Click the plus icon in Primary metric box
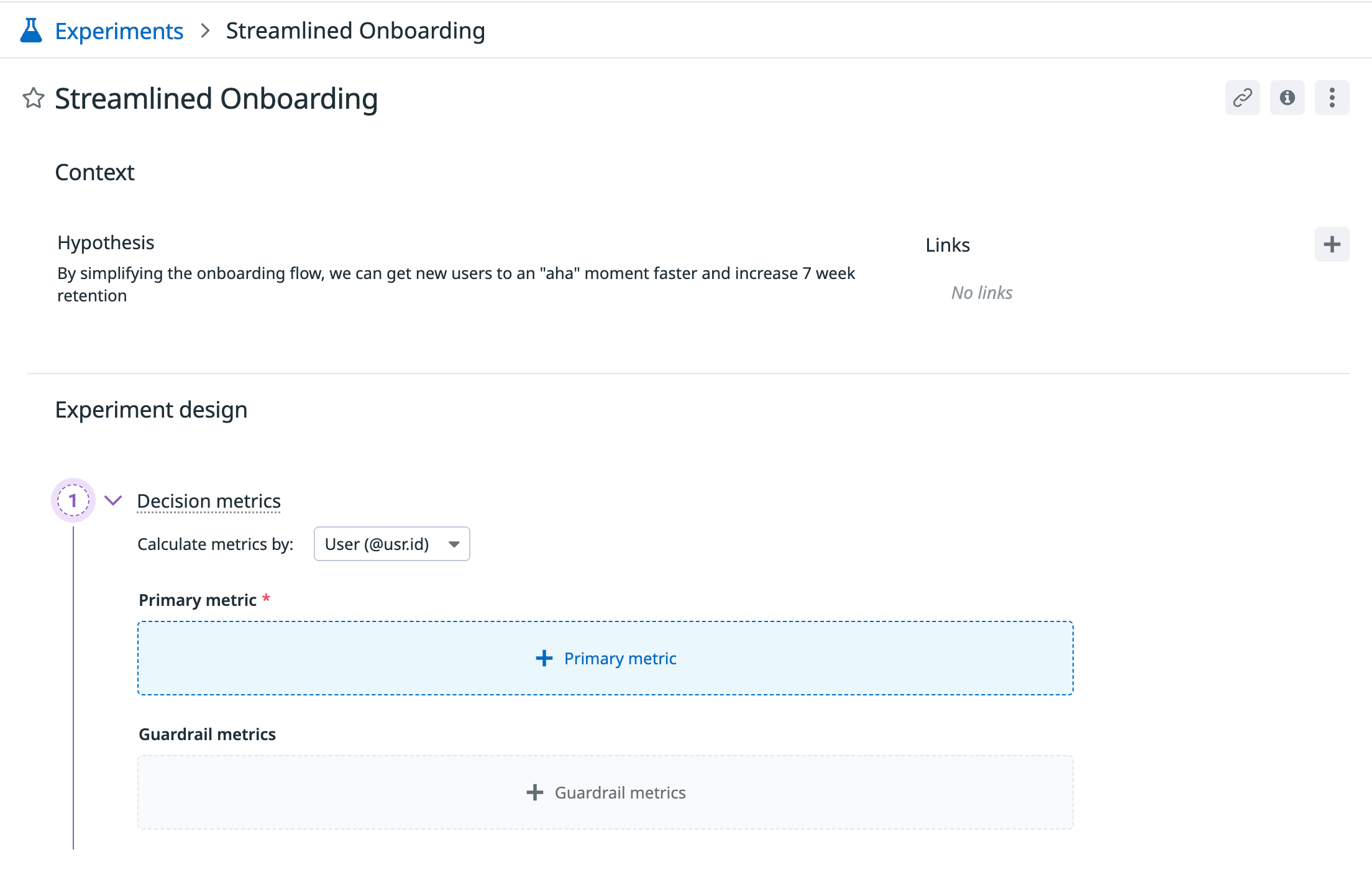This screenshot has width=1372, height=870. pyautogui.click(x=544, y=658)
